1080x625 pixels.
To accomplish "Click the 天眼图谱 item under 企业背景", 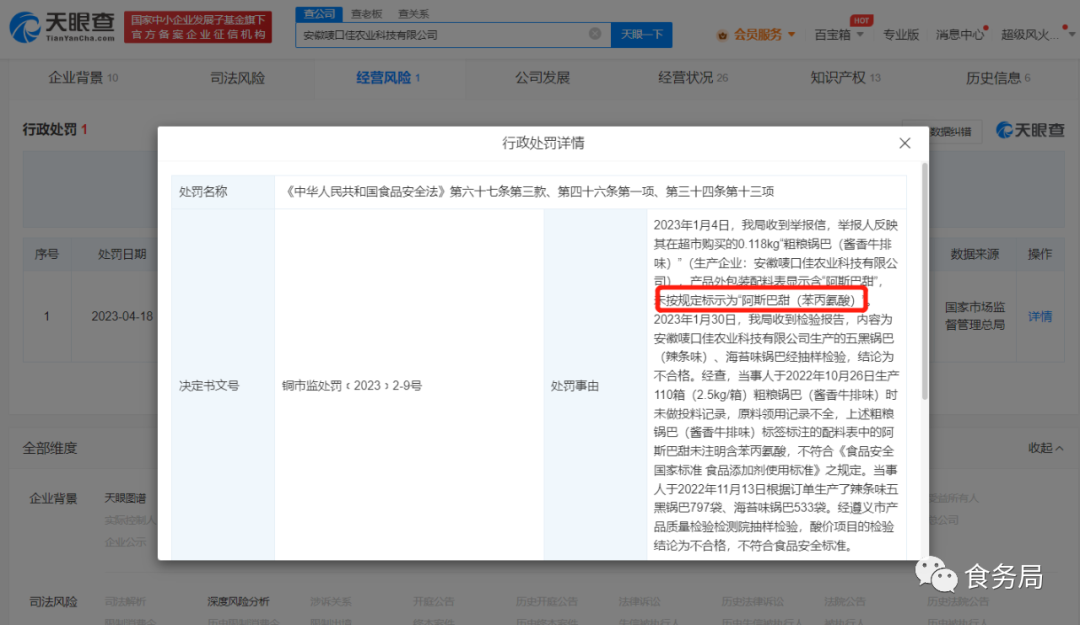I will click(x=125, y=498).
